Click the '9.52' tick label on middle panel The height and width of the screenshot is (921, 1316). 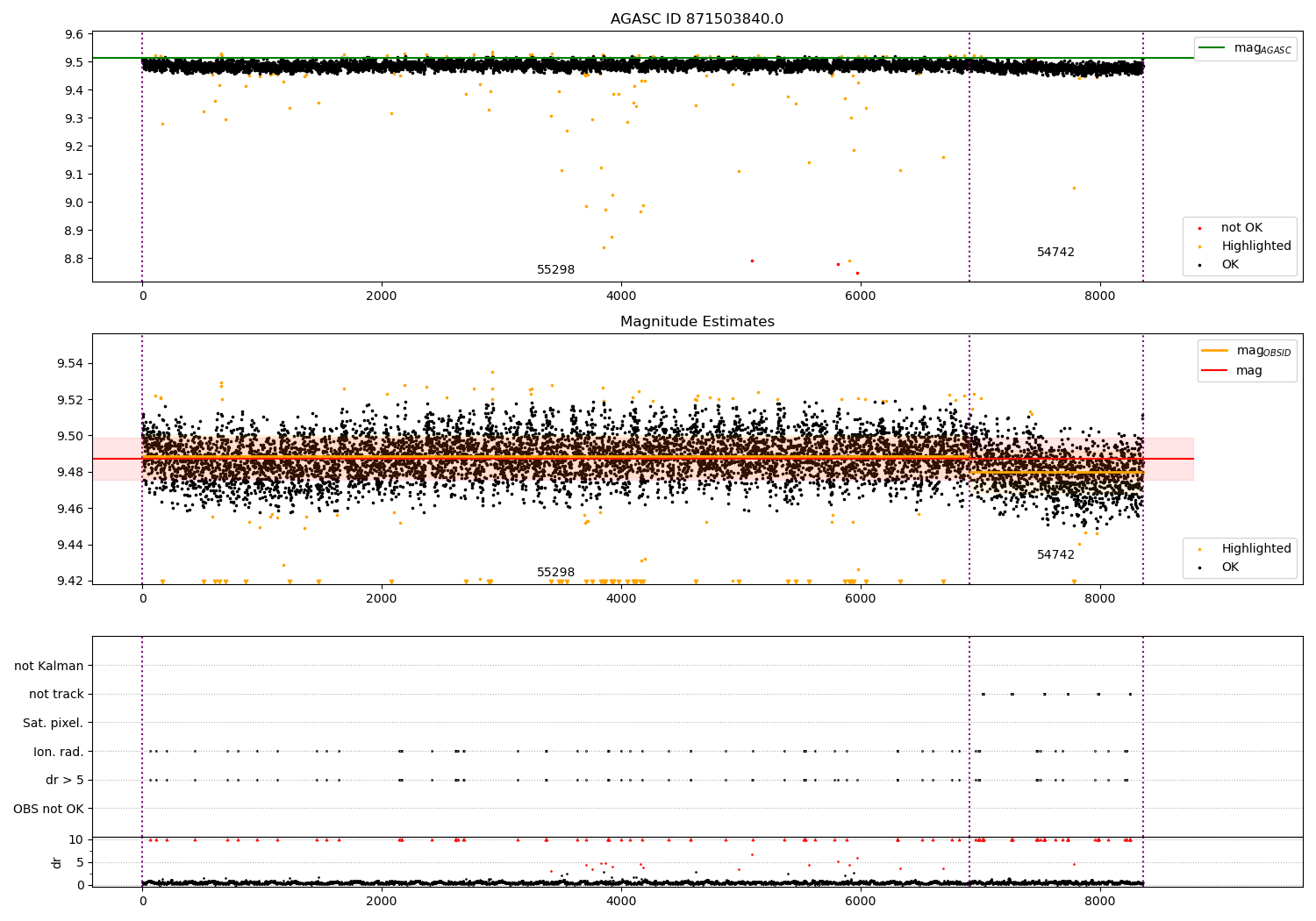pyautogui.click(x=71, y=401)
